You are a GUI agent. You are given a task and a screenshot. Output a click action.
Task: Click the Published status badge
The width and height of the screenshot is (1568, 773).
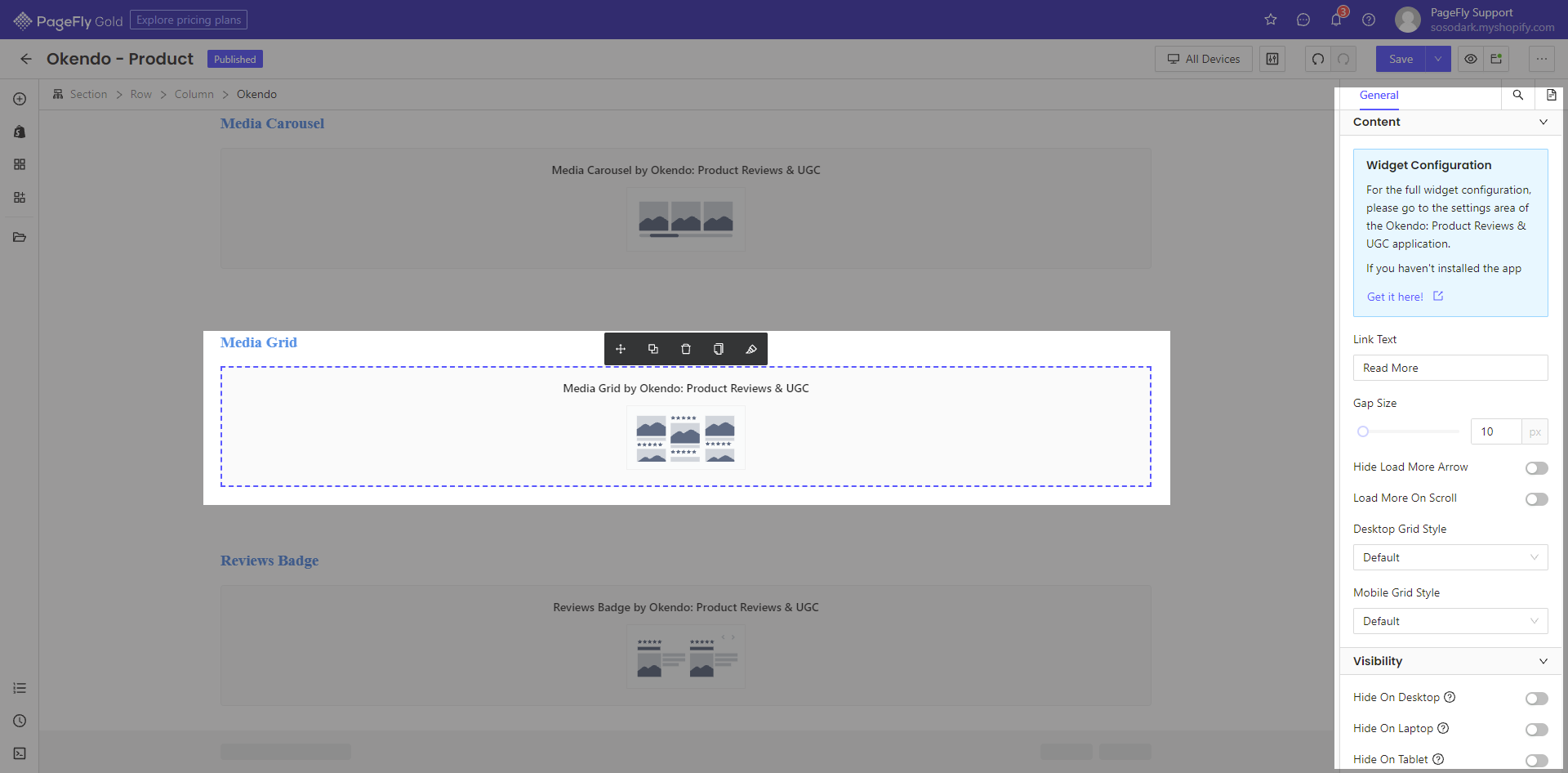[235, 60]
